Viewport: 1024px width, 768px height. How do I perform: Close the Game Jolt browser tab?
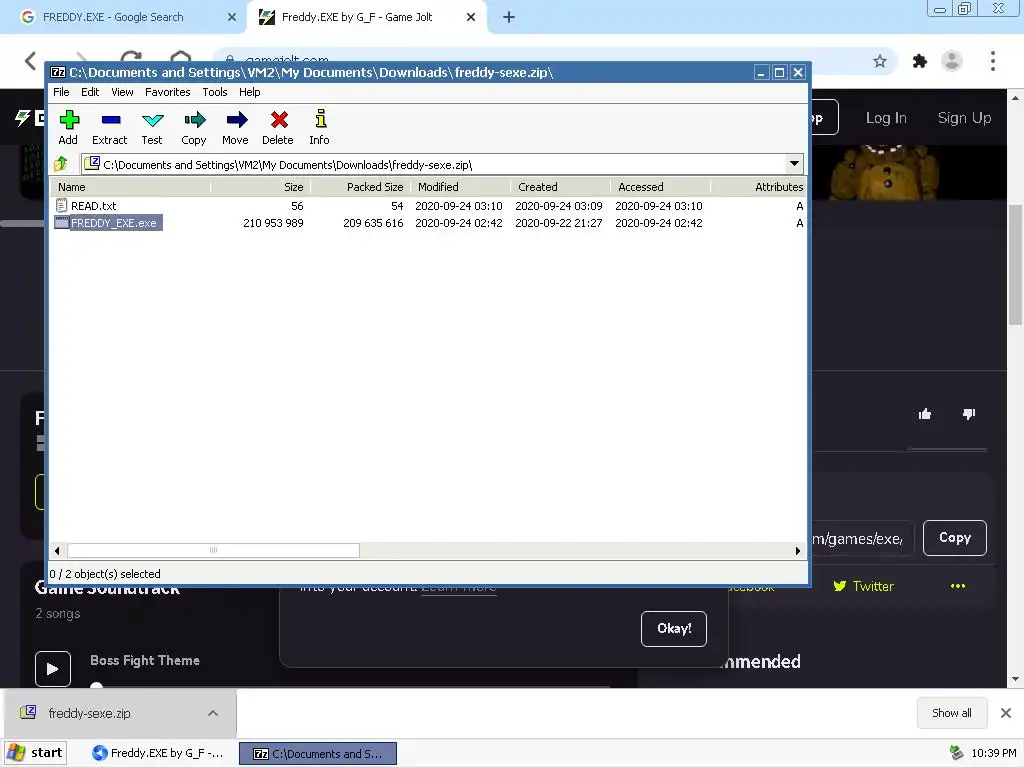[471, 17]
